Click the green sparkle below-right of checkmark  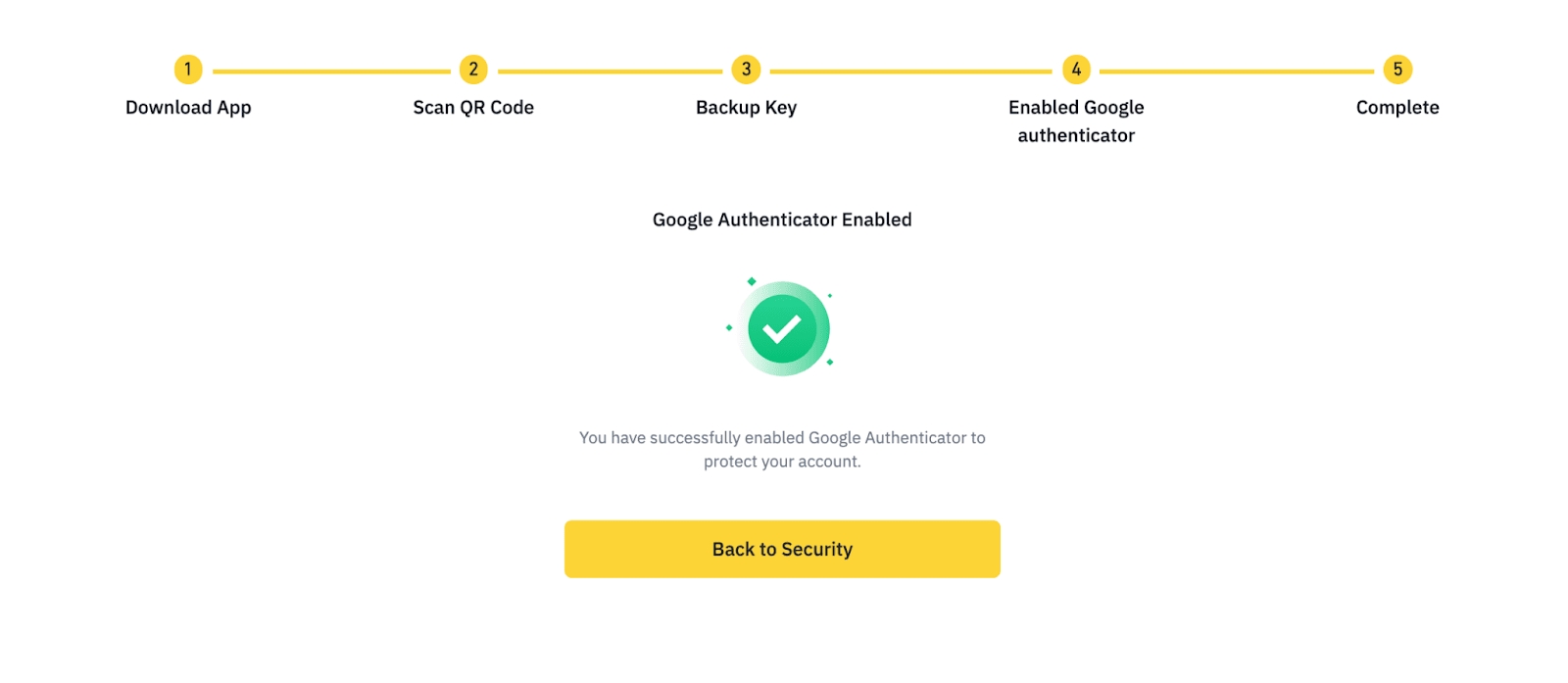(830, 363)
